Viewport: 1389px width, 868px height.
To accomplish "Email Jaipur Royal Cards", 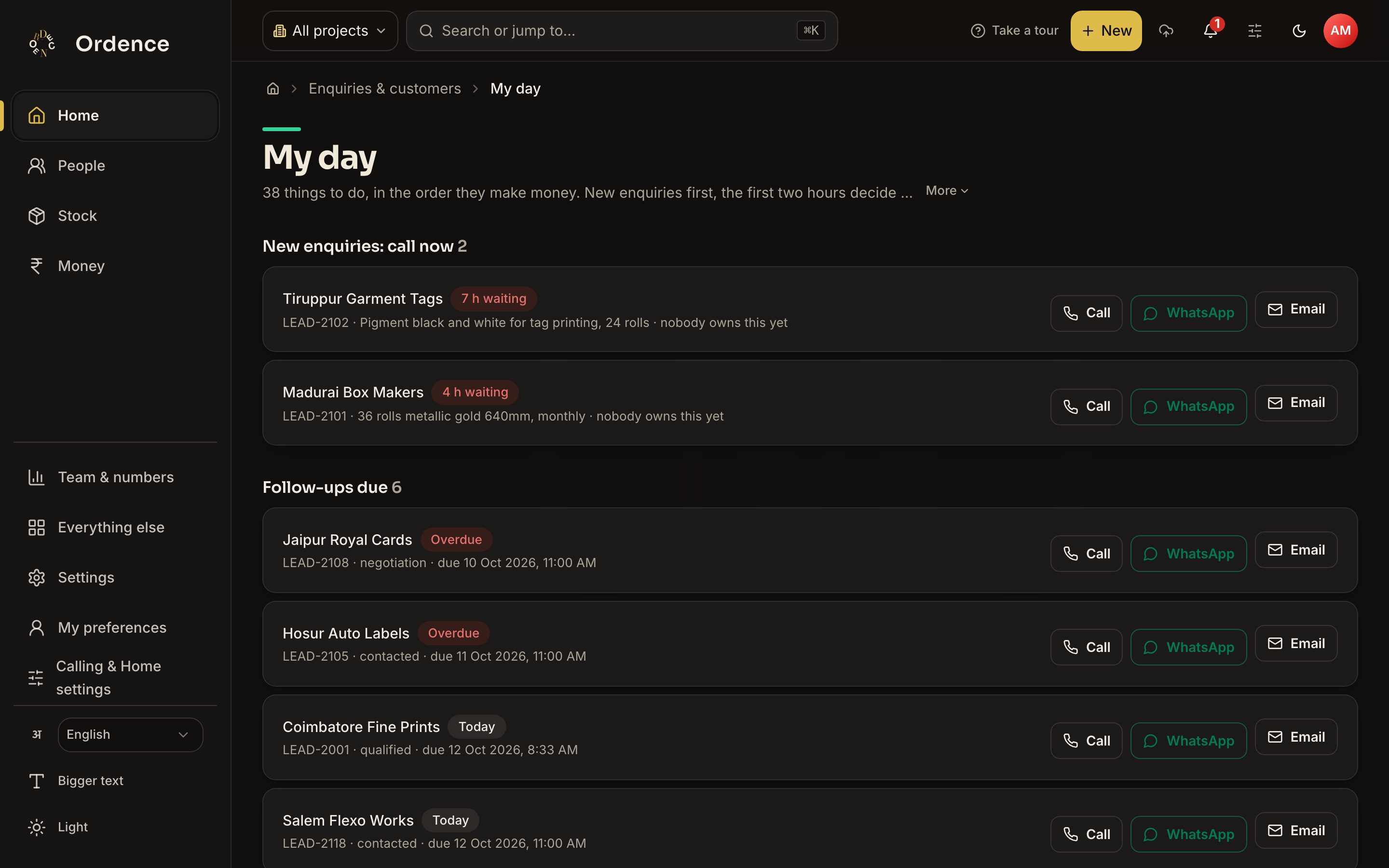I will tap(1296, 550).
